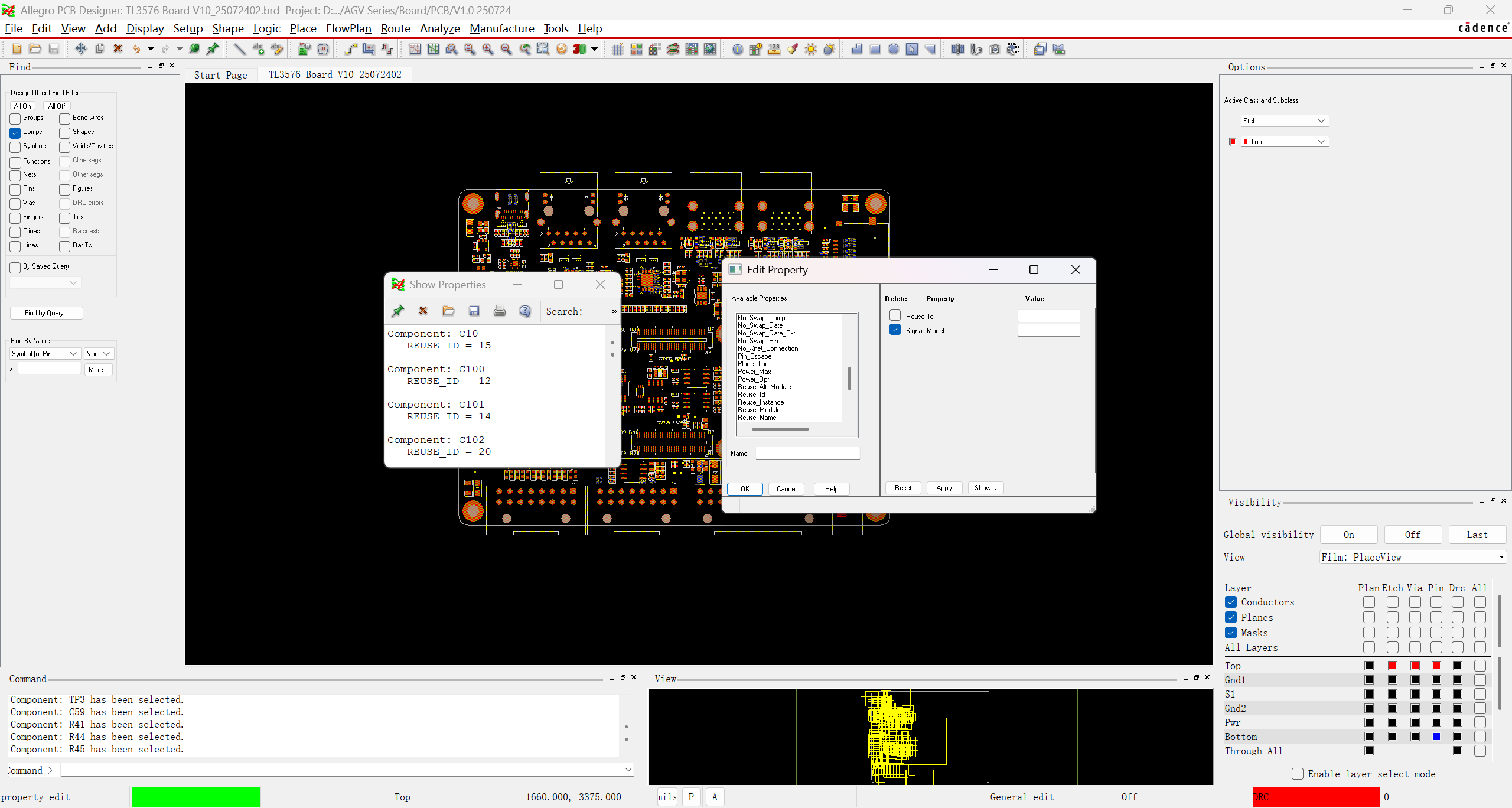Toggle the grid display icon
The height and width of the screenshot is (808, 1512).
tap(618, 49)
